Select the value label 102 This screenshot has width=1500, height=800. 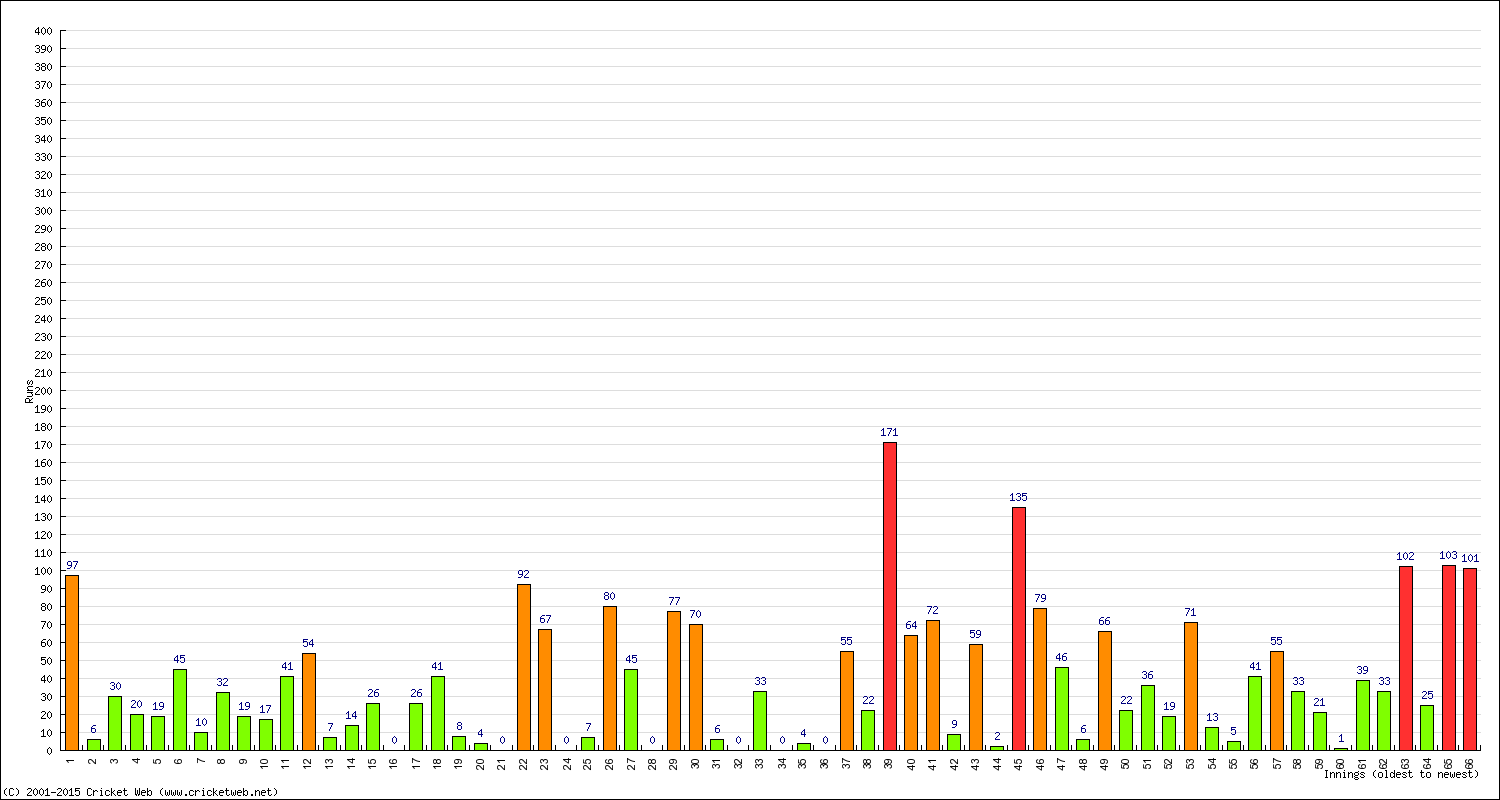(1405, 556)
